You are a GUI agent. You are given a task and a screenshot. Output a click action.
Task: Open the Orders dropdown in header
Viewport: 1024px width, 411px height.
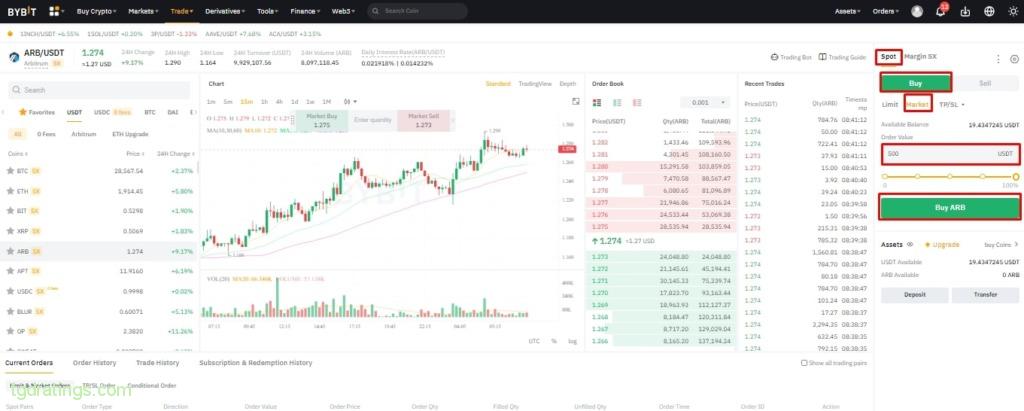(x=886, y=11)
